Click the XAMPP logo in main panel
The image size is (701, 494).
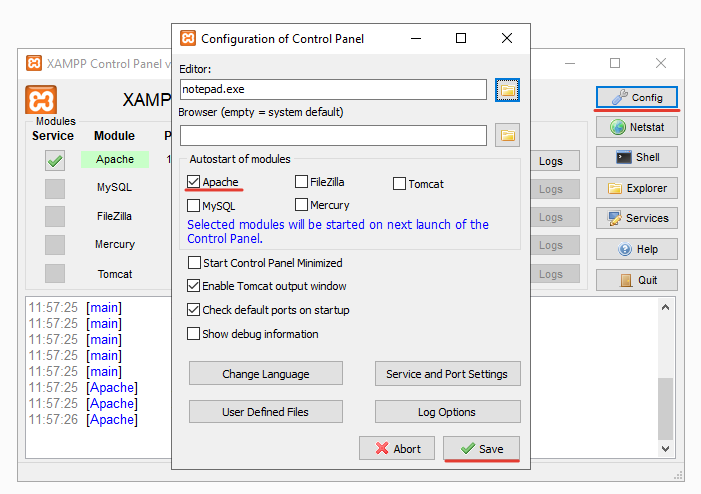41,100
